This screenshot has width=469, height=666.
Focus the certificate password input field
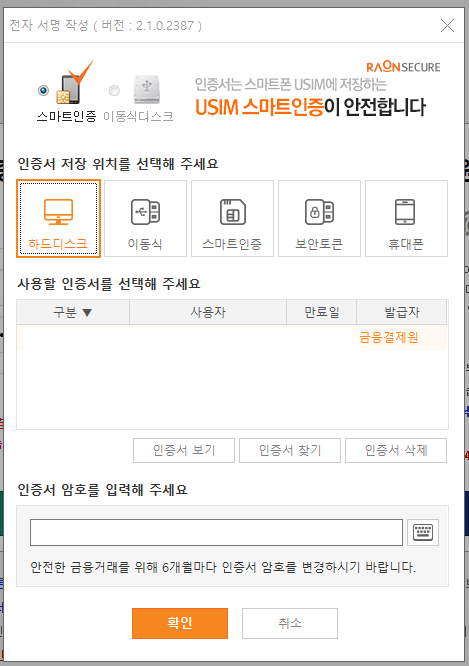pyautogui.click(x=216, y=532)
